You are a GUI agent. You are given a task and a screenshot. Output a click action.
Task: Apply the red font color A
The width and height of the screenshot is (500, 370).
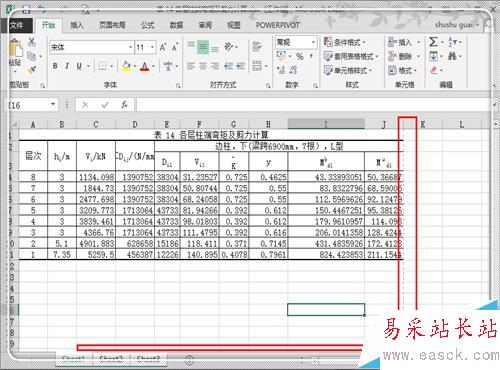(144, 66)
